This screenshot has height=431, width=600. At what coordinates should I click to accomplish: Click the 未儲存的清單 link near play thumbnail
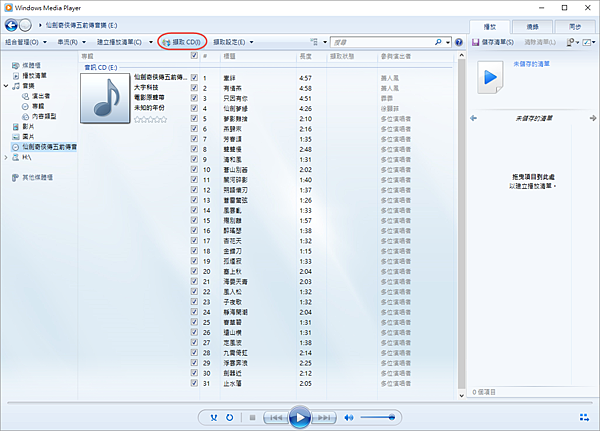[531, 64]
